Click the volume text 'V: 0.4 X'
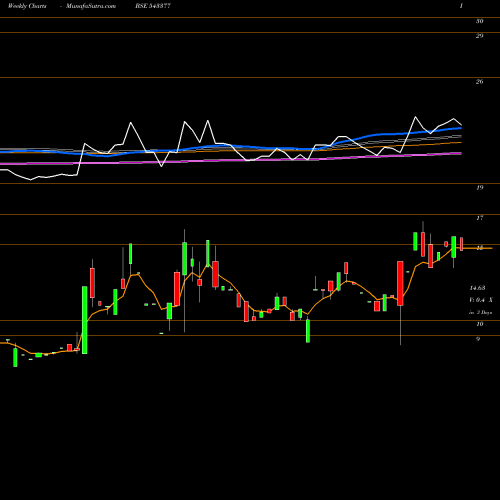The height and width of the screenshot is (500, 500). point(481,300)
